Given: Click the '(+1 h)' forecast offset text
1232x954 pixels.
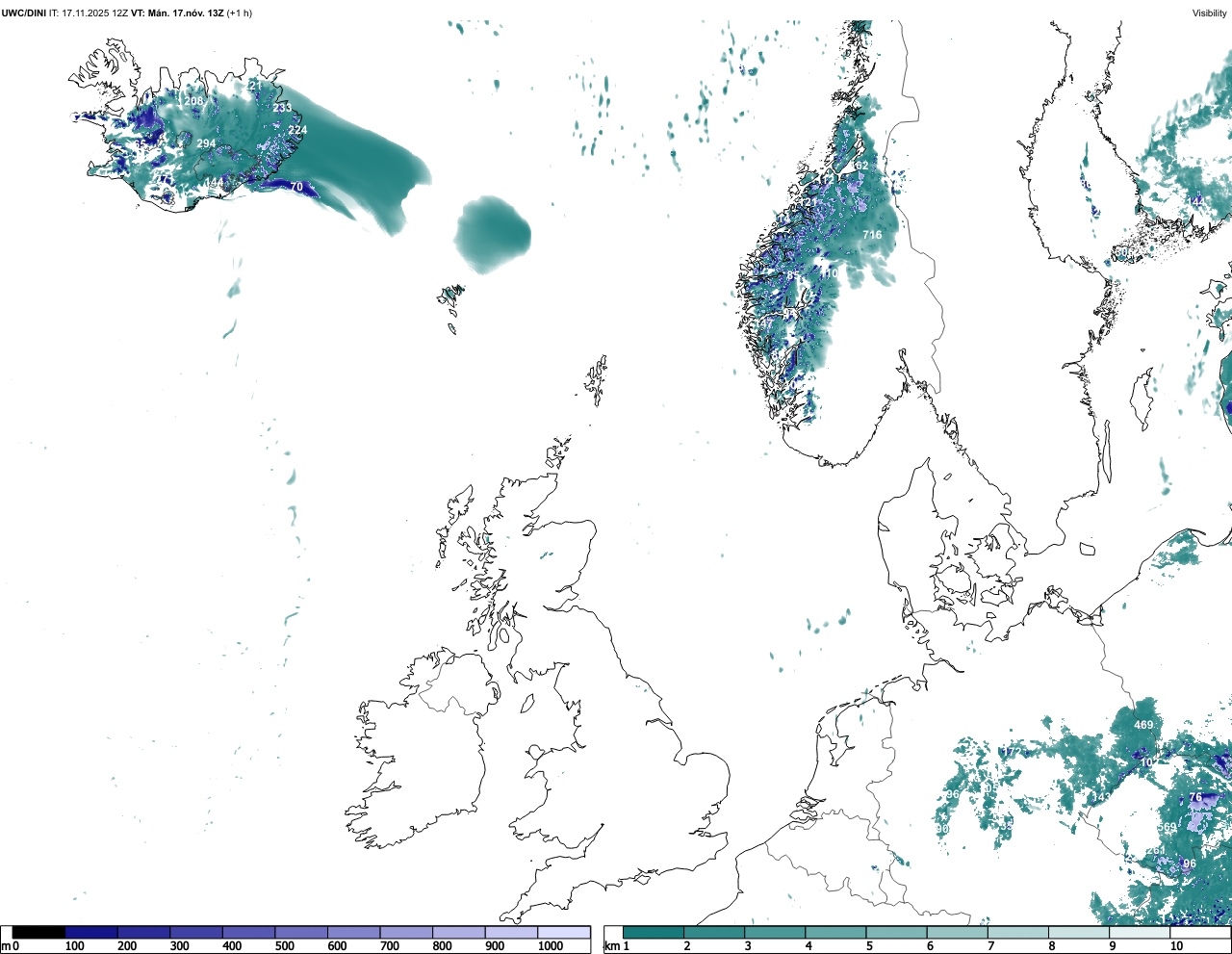Looking at the screenshot, I should click(x=239, y=13).
